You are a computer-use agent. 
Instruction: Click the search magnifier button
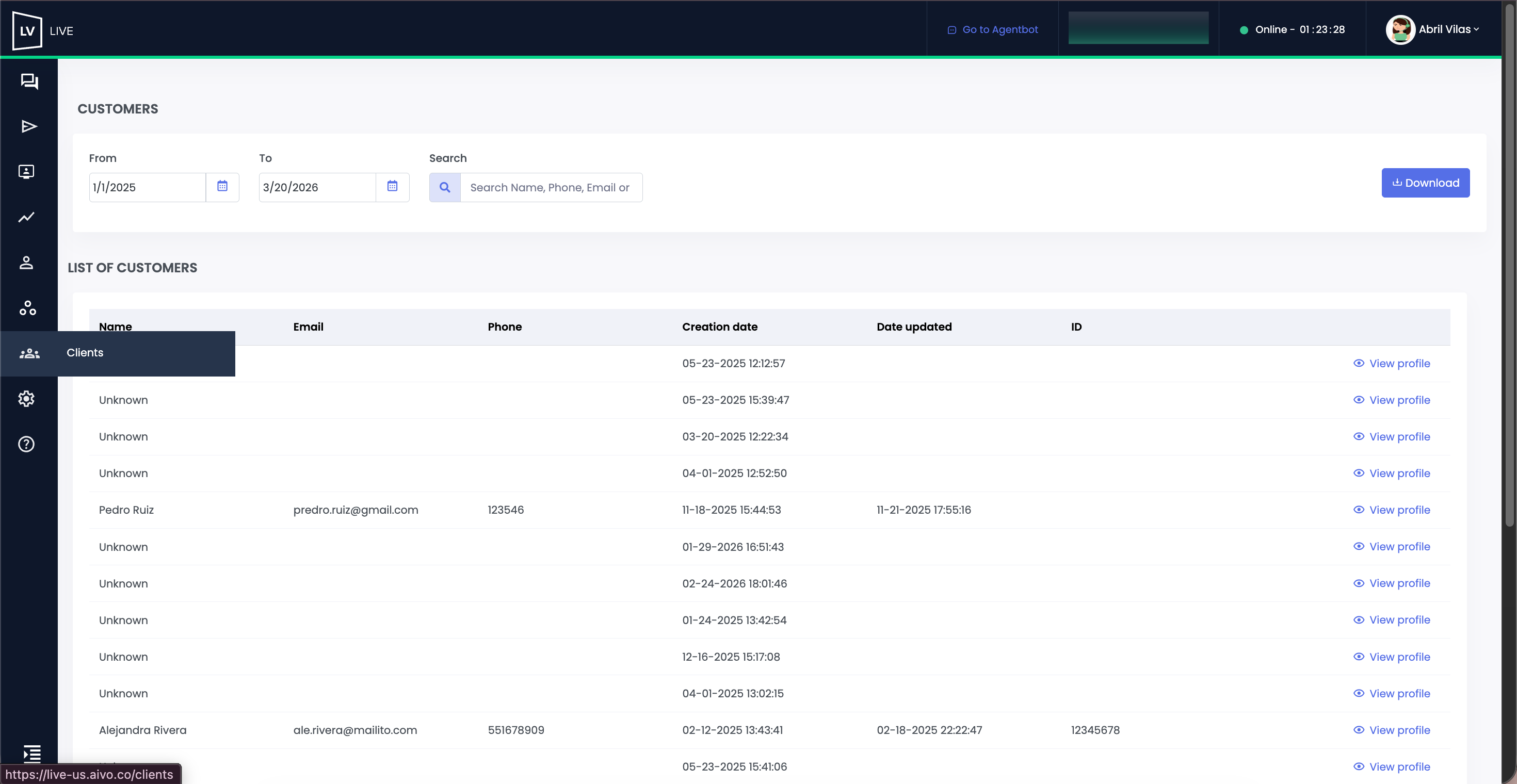[445, 187]
